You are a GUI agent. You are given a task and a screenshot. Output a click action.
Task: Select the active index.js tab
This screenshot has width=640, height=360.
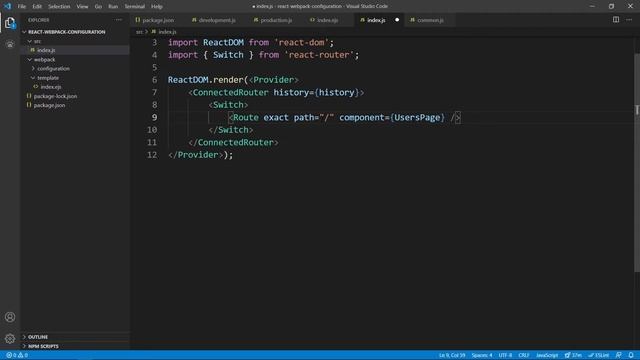coord(376,20)
